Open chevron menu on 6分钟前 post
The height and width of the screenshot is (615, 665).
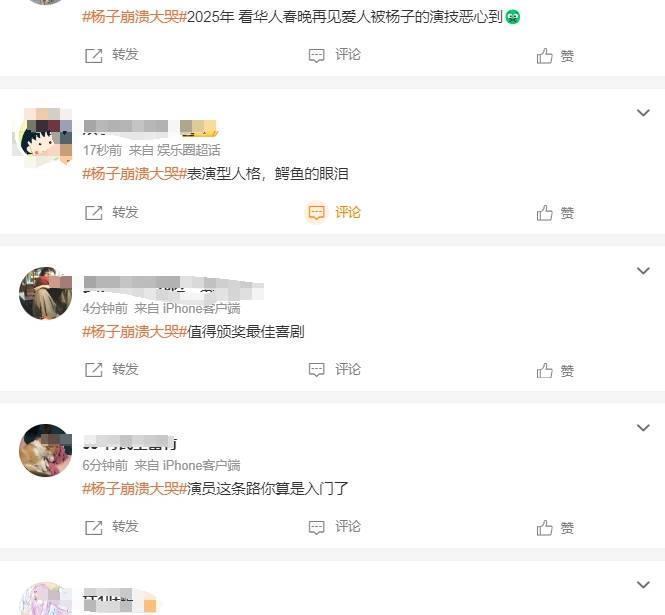tap(643, 428)
